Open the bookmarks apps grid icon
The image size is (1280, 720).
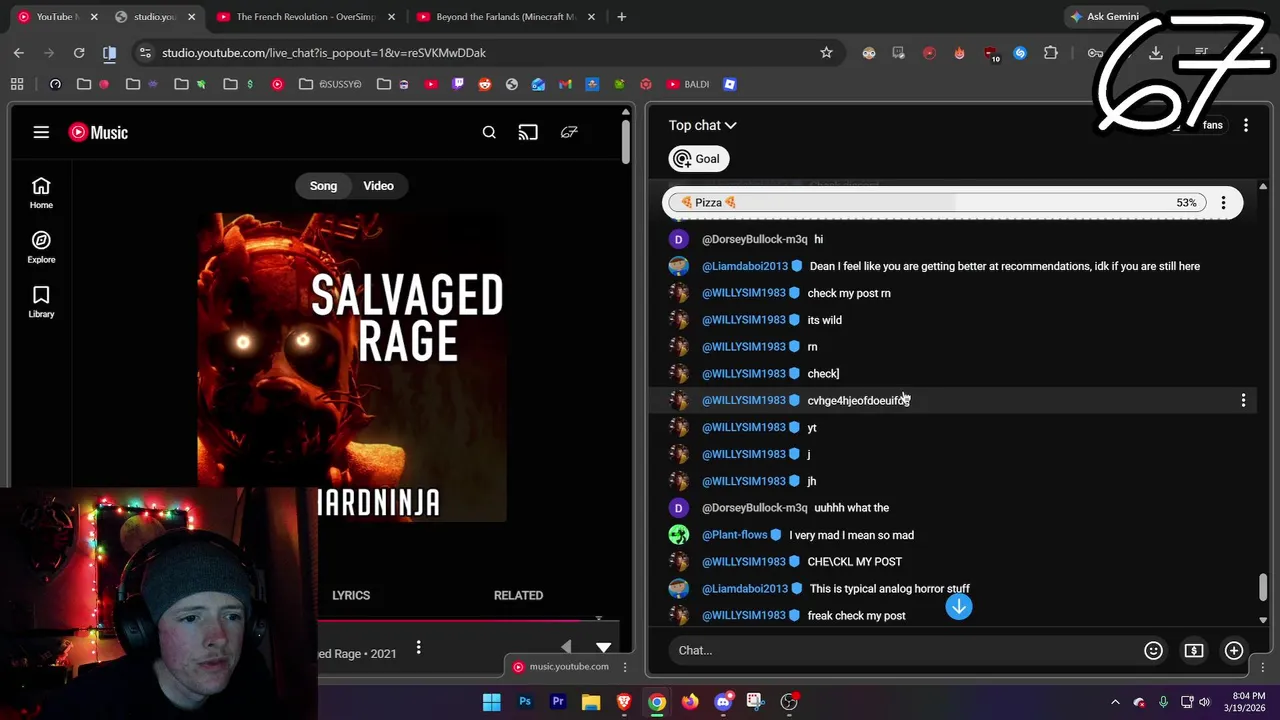coord(17,84)
